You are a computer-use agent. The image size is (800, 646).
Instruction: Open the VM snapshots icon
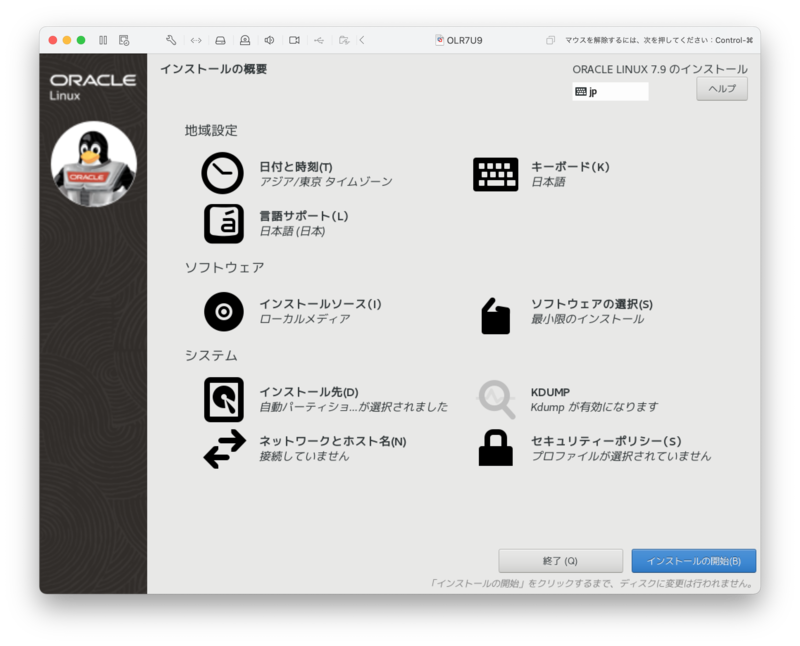[x=124, y=40]
